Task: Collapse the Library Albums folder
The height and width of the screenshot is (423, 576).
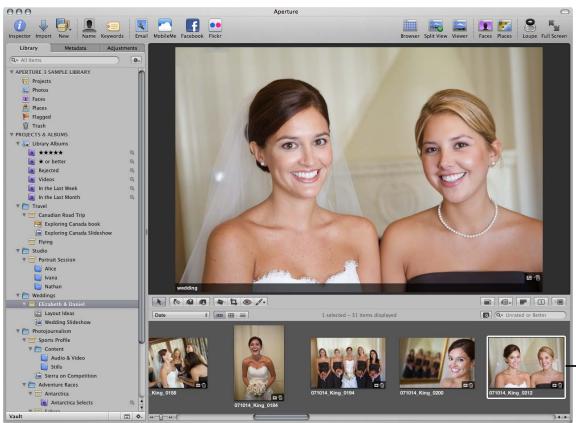Action: pyautogui.click(x=18, y=144)
